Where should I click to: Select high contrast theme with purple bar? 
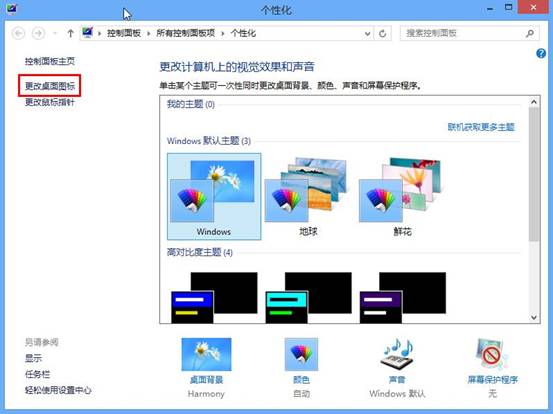(402, 297)
